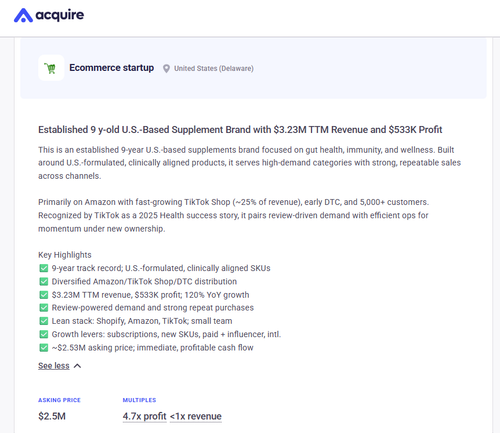Click the listing title about Supplement Brand
This screenshot has width=500, height=433.
coord(240,129)
